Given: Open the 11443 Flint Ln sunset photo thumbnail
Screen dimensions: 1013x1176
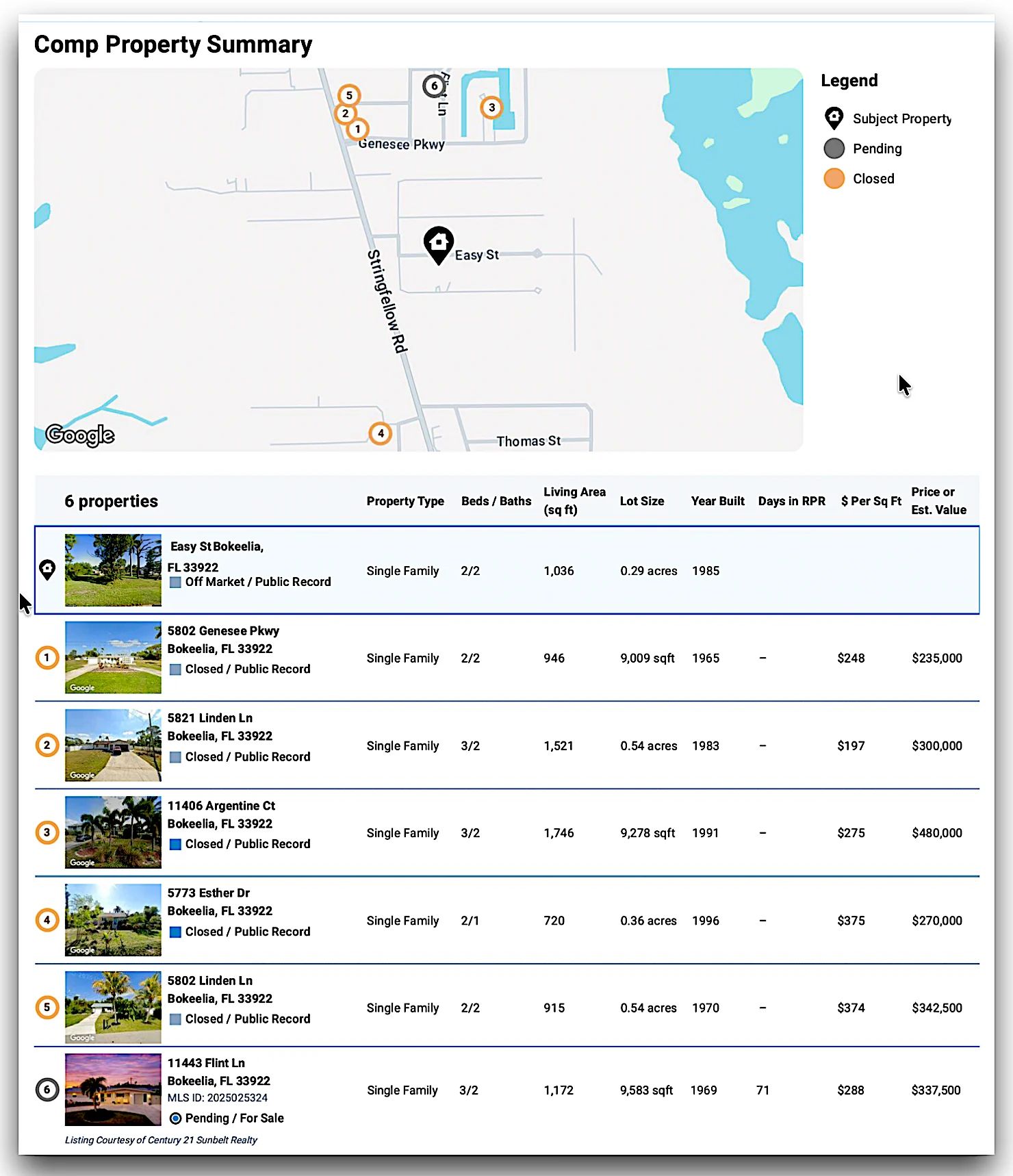Looking at the screenshot, I should [113, 1090].
